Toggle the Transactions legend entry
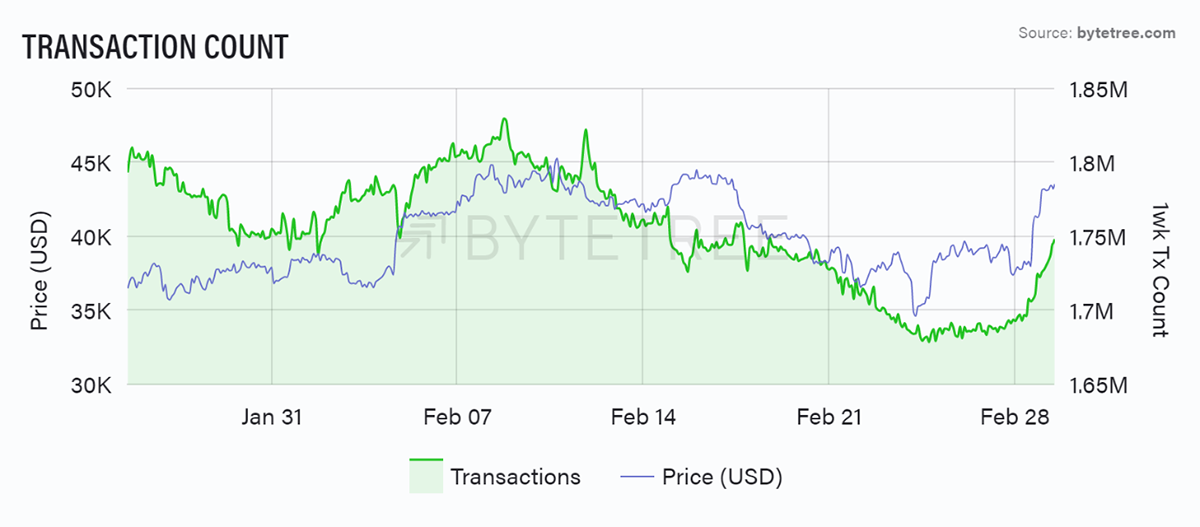 (495, 476)
